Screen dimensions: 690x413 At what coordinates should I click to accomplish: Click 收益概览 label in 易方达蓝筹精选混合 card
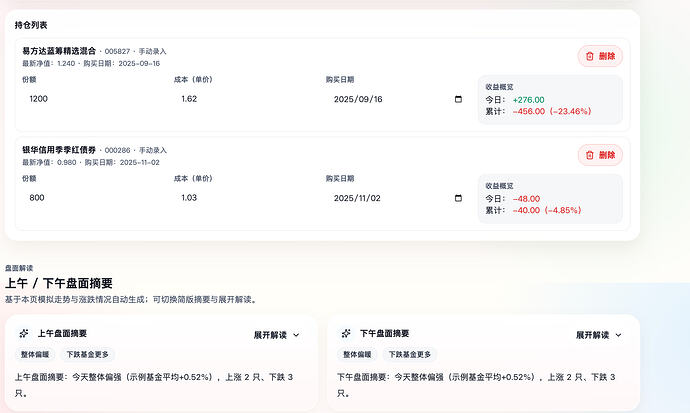click(x=499, y=87)
